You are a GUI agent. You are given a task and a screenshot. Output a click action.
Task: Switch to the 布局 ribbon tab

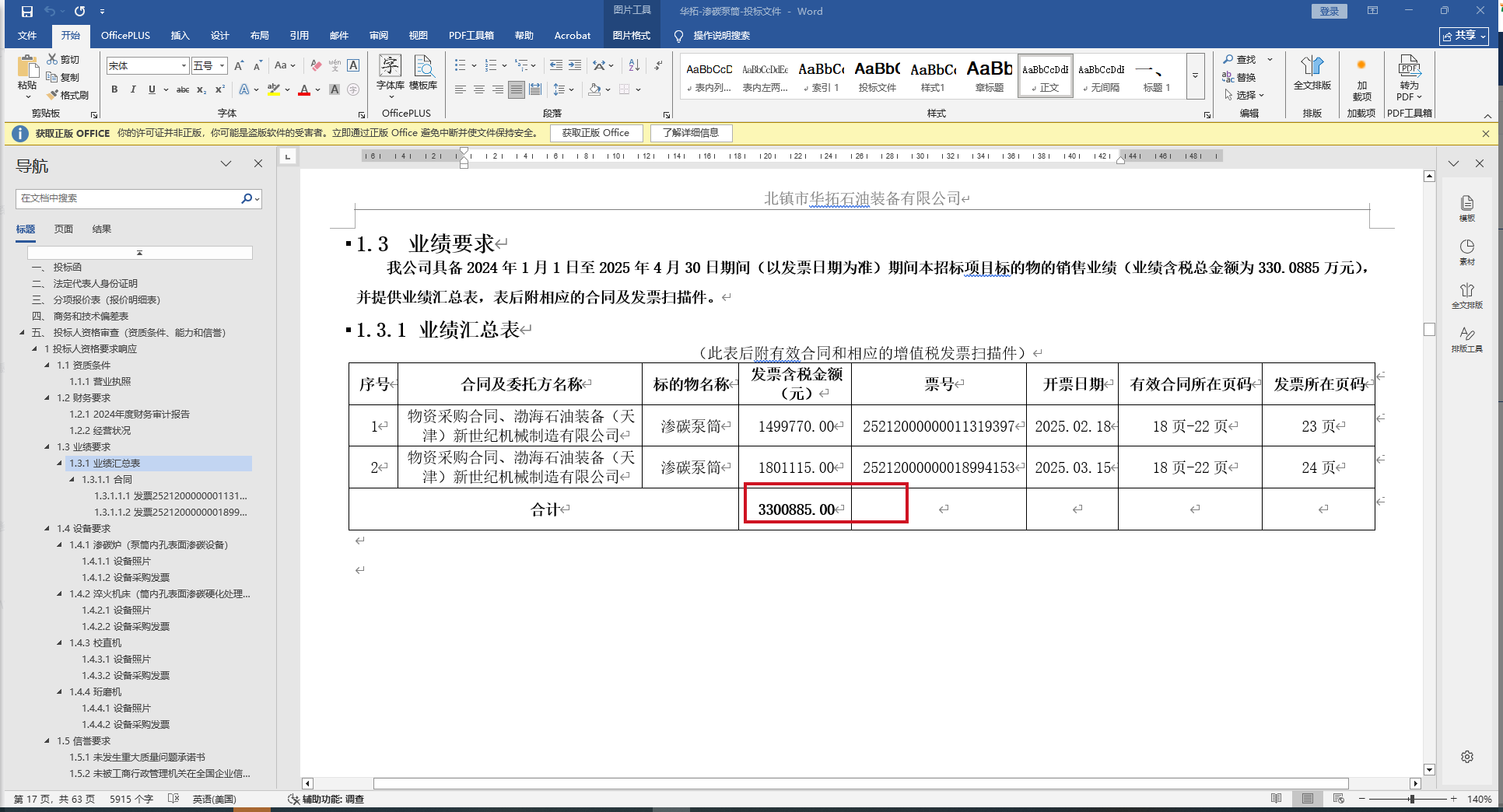pyautogui.click(x=260, y=36)
